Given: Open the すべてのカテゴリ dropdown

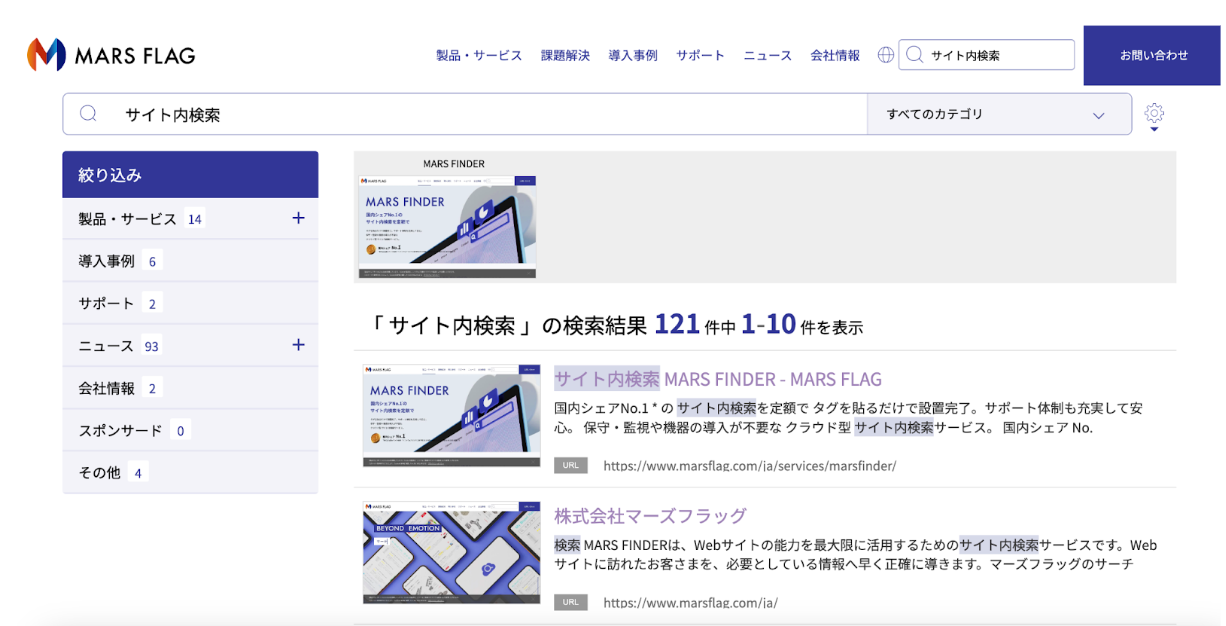Looking at the screenshot, I should tap(999, 114).
